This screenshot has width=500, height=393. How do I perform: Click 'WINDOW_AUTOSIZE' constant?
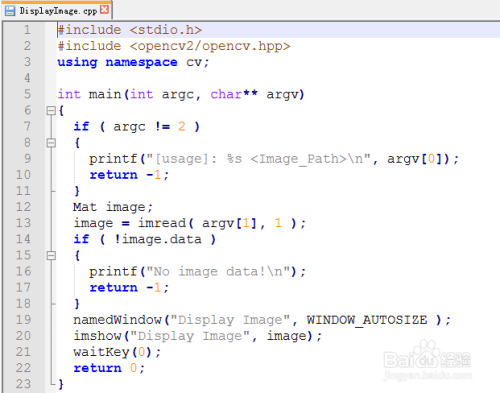point(367,320)
